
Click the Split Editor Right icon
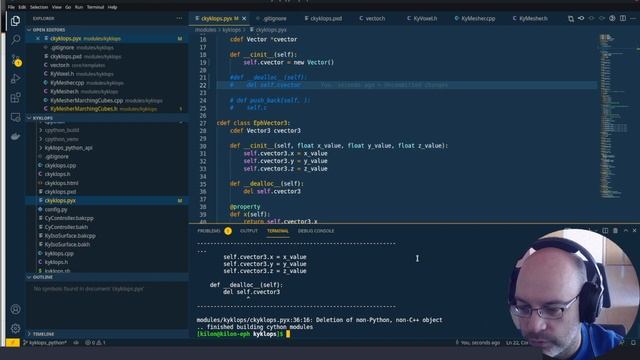(x=623, y=18)
